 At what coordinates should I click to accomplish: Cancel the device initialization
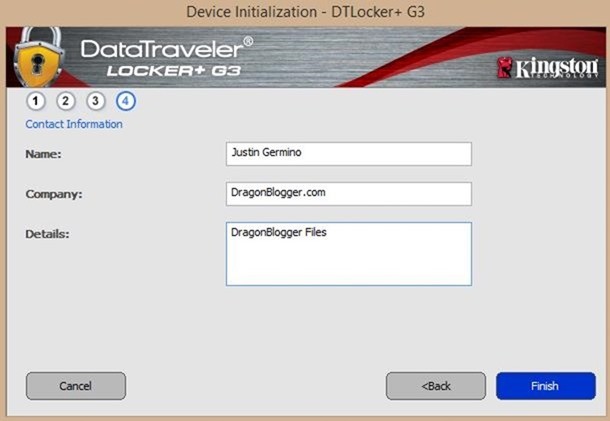point(76,386)
